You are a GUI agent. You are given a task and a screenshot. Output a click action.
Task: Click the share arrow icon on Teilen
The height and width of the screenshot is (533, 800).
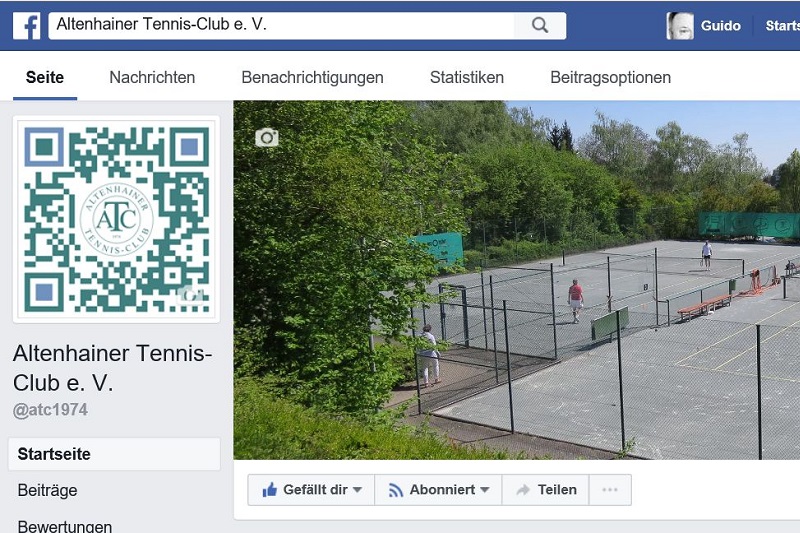(523, 490)
